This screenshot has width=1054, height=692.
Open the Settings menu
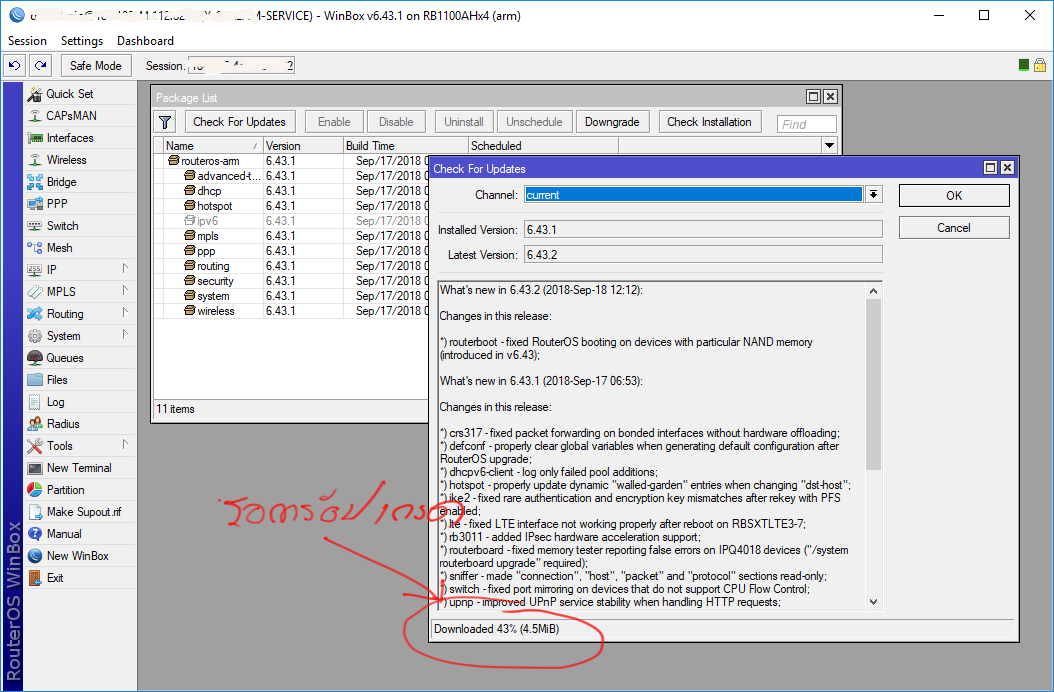coord(82,41)
